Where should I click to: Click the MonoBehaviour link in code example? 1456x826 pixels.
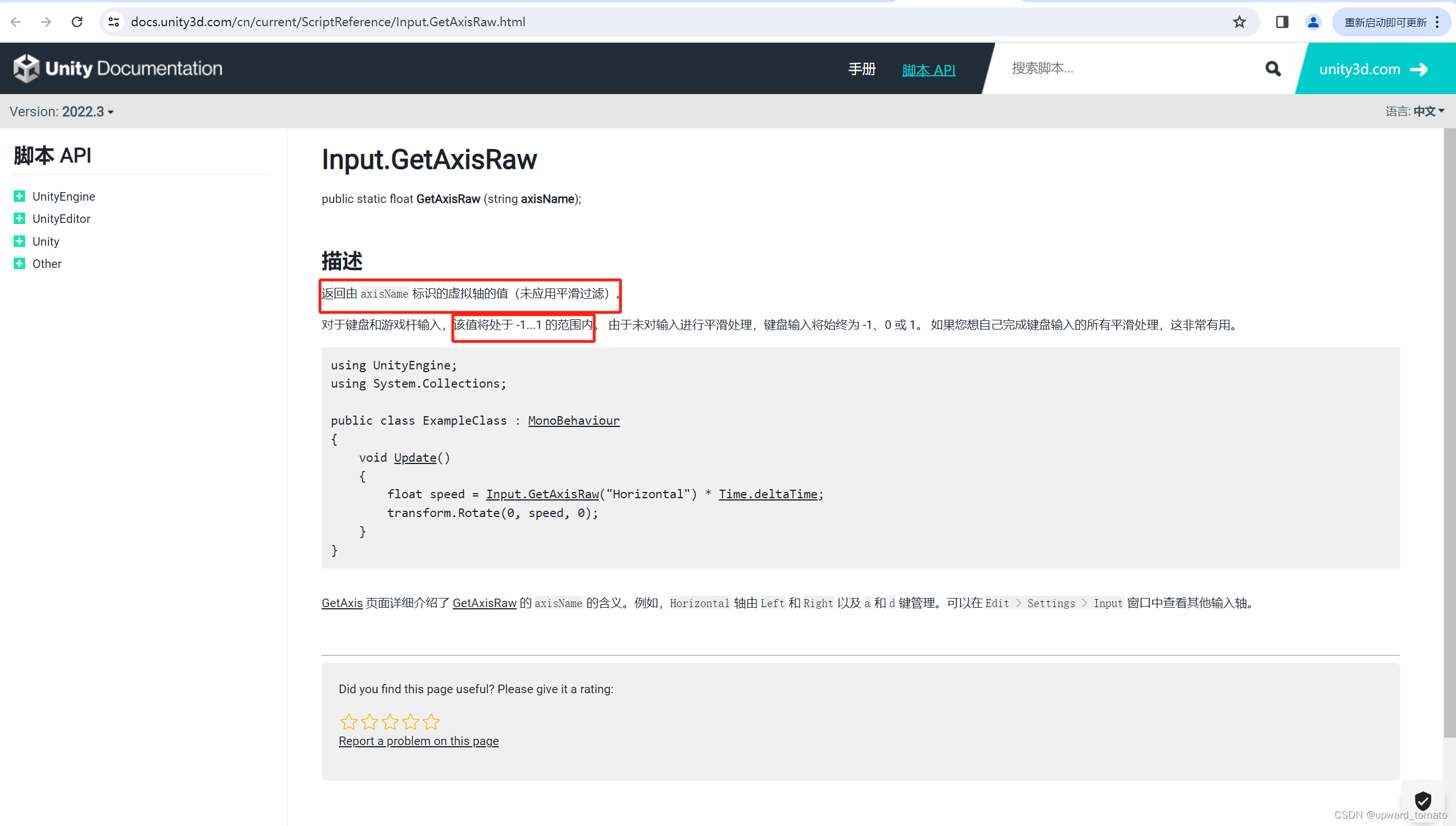tap(573, 420)
